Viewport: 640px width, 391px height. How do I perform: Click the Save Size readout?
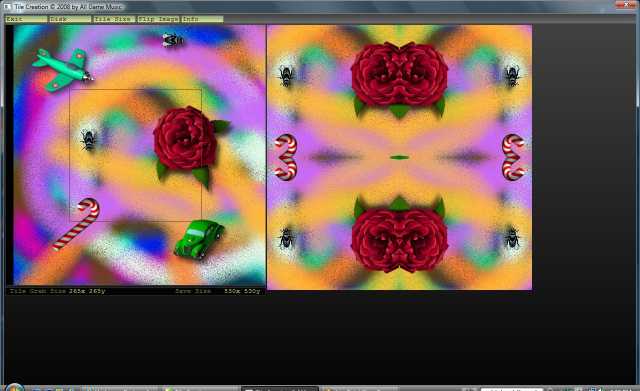(218, 291)
